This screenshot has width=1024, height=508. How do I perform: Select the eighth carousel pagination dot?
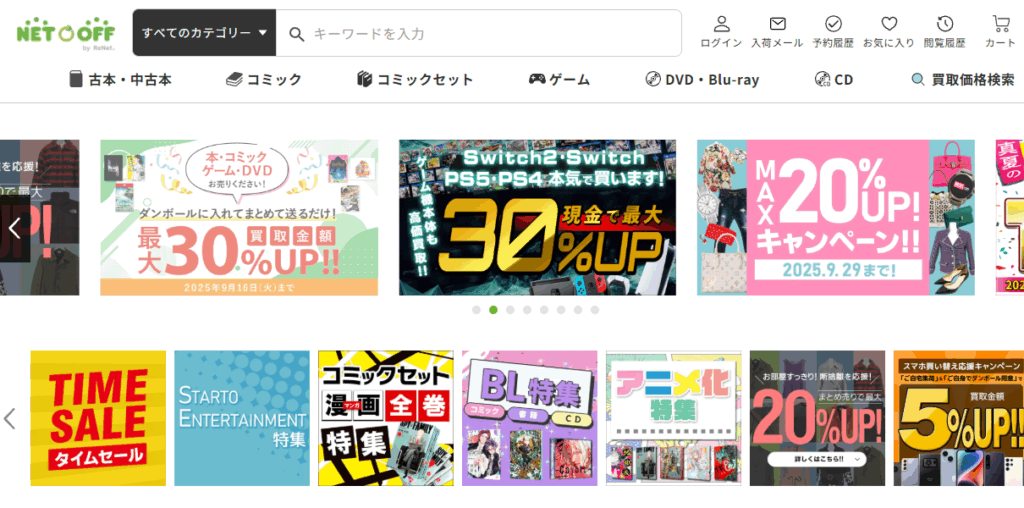pyautogui.click(x=595, y=310)
